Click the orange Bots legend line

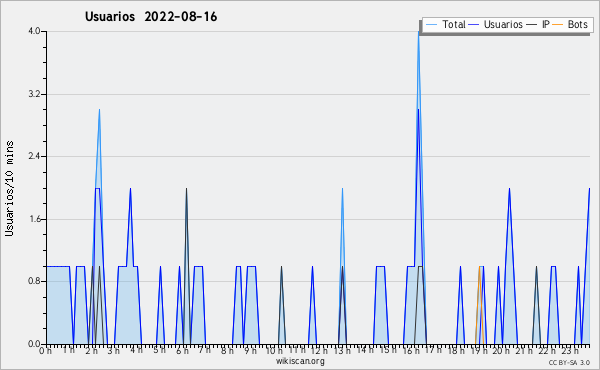pos(558,25)
